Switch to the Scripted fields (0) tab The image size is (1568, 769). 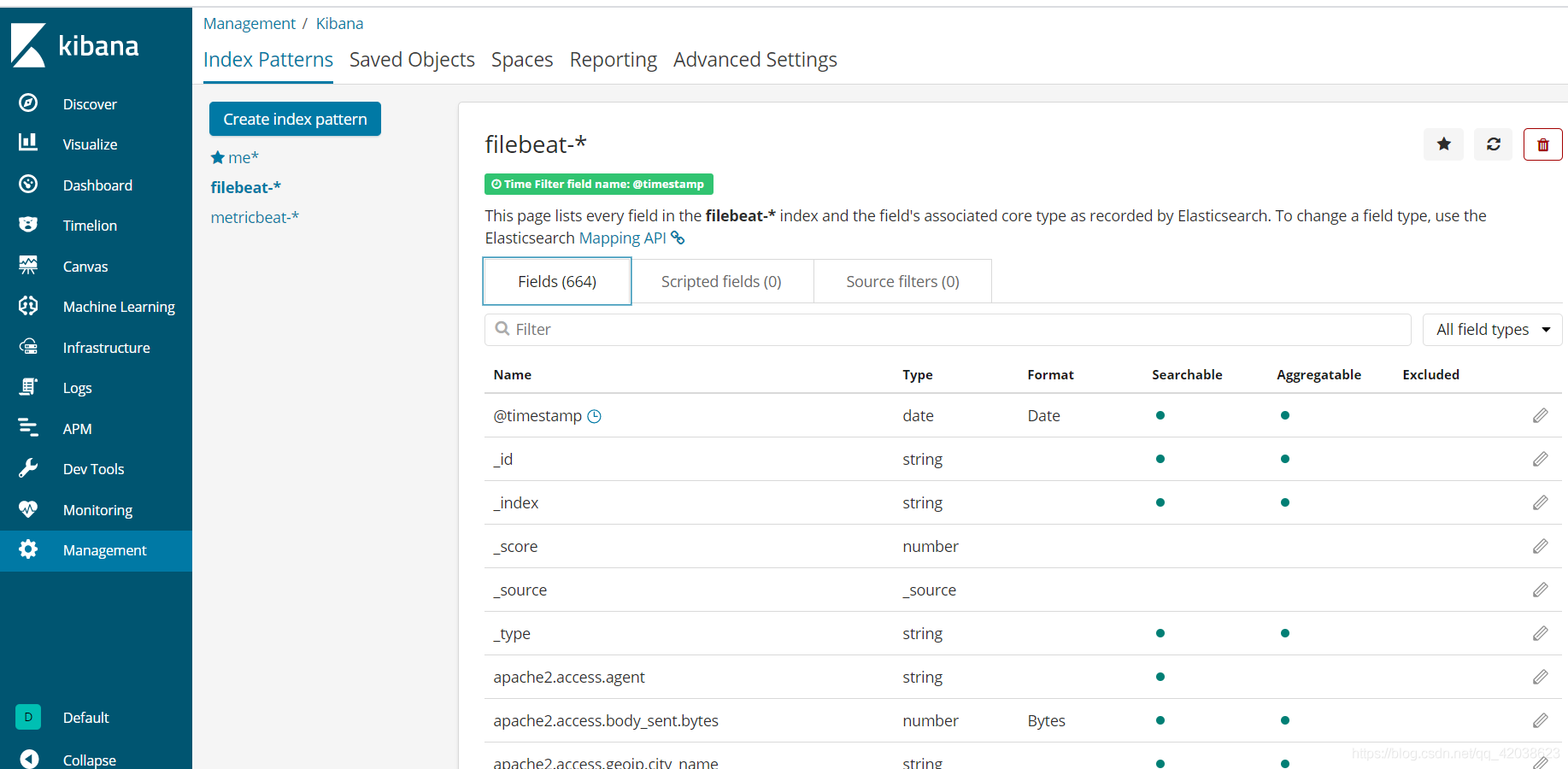click(x=721, y=281)
